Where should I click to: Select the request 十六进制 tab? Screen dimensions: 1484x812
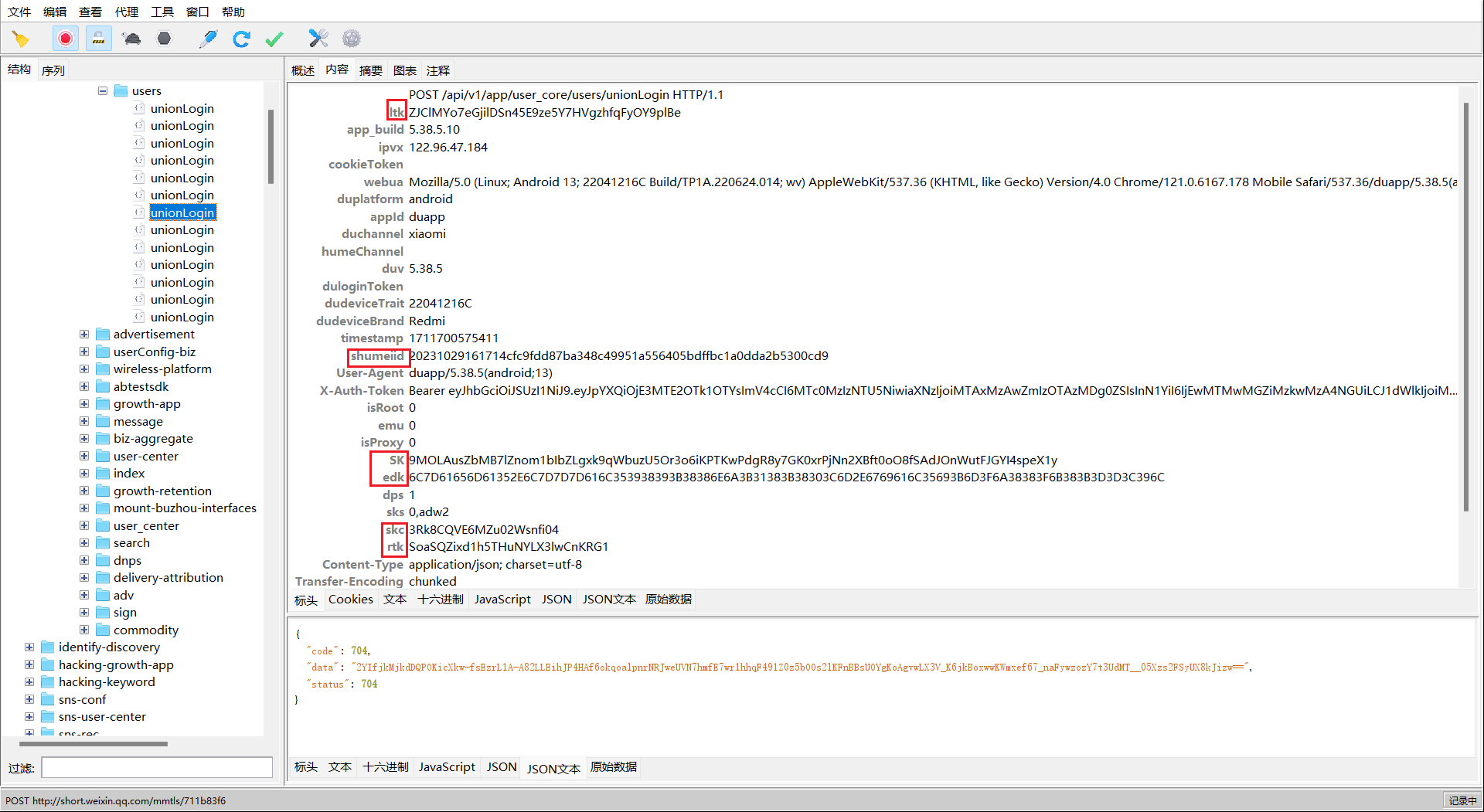coord(441,600)
